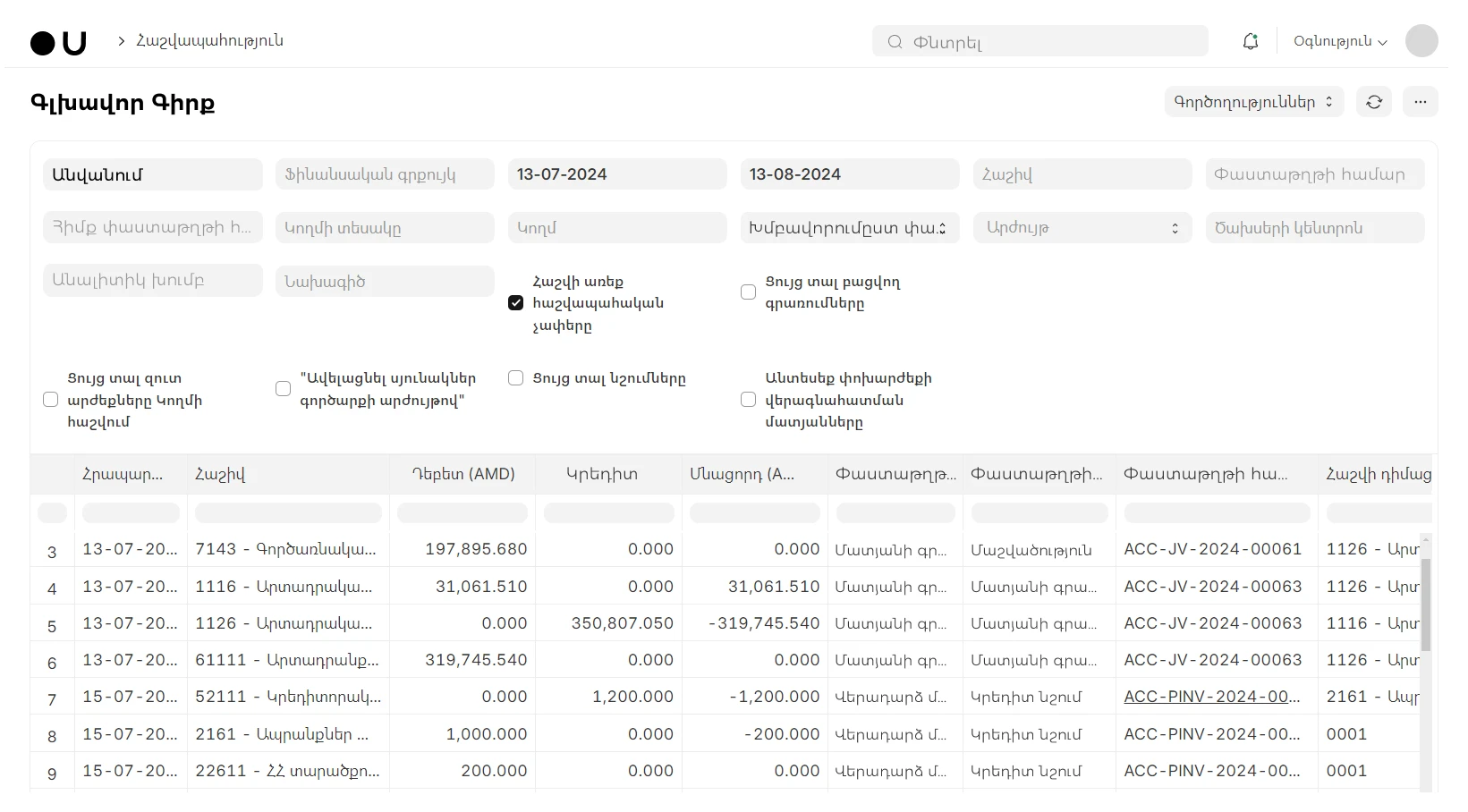1468x812 pixels.
Task: Click the from-date field 13-07-2024
Action: (617, 174)
